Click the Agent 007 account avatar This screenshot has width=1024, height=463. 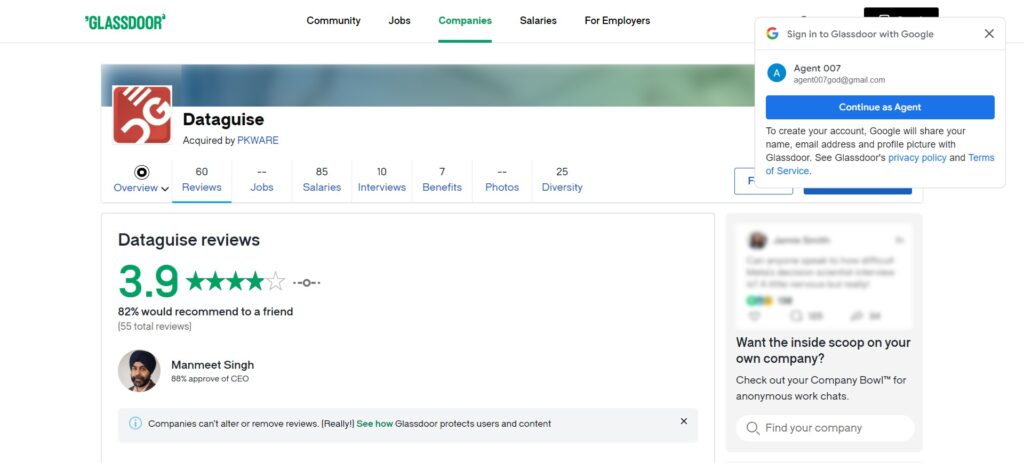776,73
